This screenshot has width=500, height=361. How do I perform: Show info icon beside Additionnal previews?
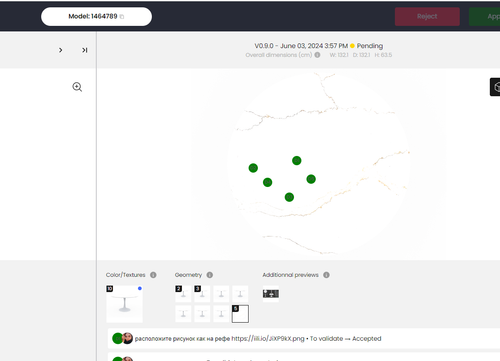pos(326,275)
